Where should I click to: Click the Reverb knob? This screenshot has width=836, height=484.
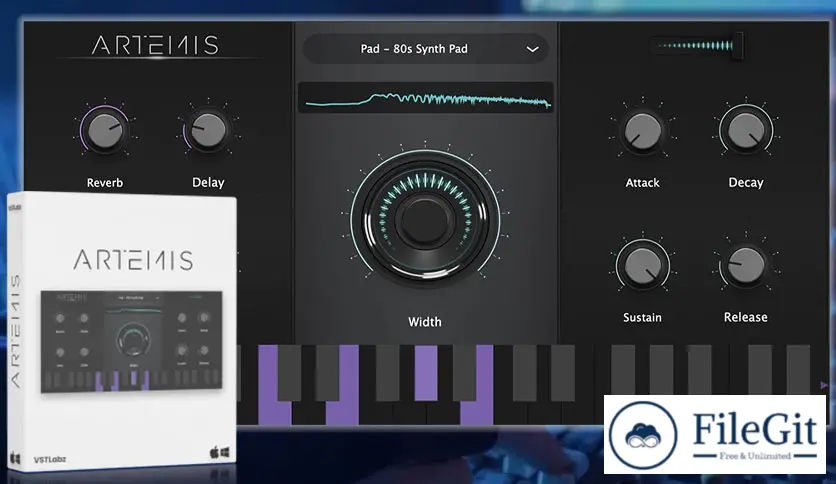[105, 130]
